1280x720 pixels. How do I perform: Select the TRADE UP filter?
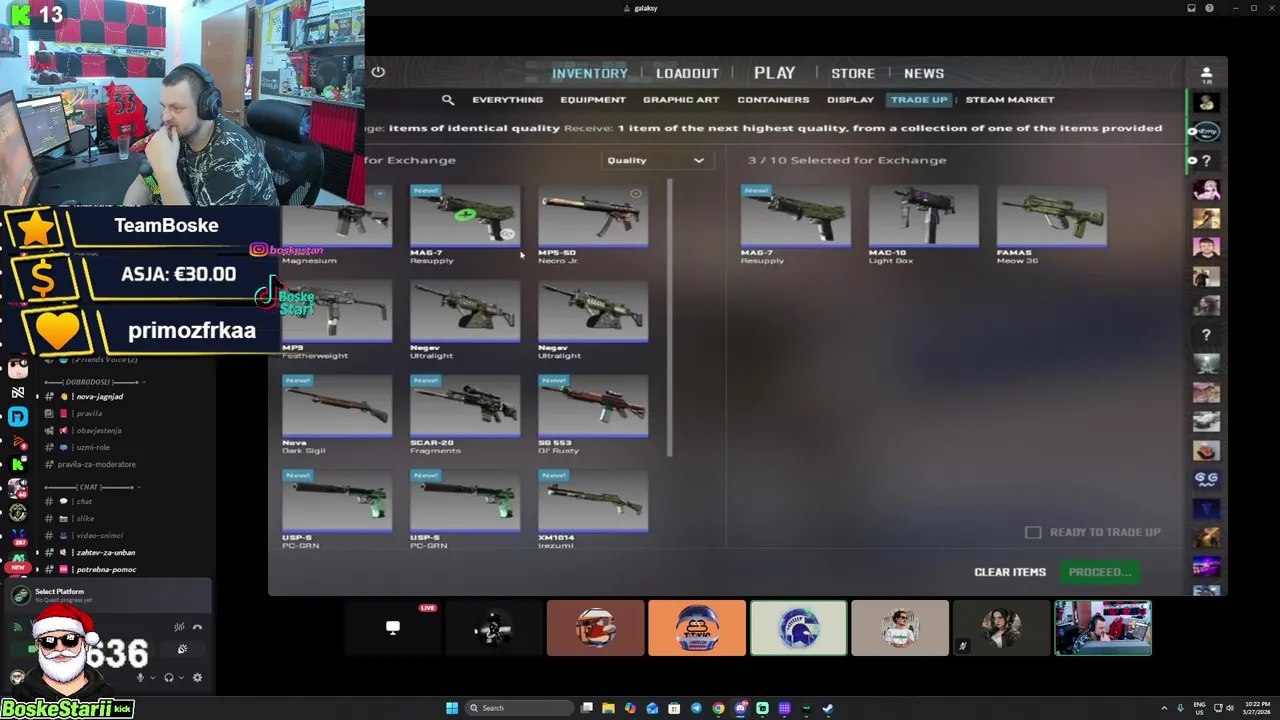[x=919, y=100]
